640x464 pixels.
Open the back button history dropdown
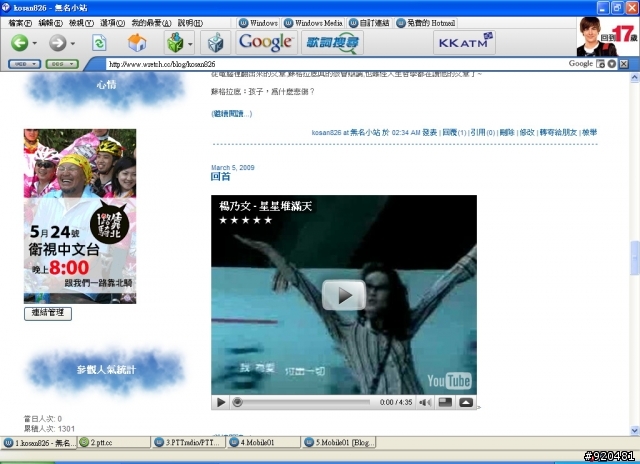click(35, 43)
